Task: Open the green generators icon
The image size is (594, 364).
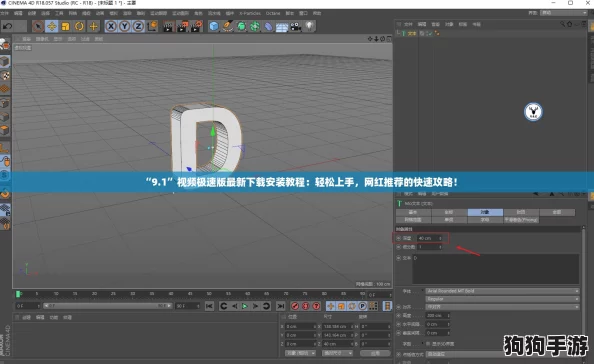Action: (x=241, y=26)
